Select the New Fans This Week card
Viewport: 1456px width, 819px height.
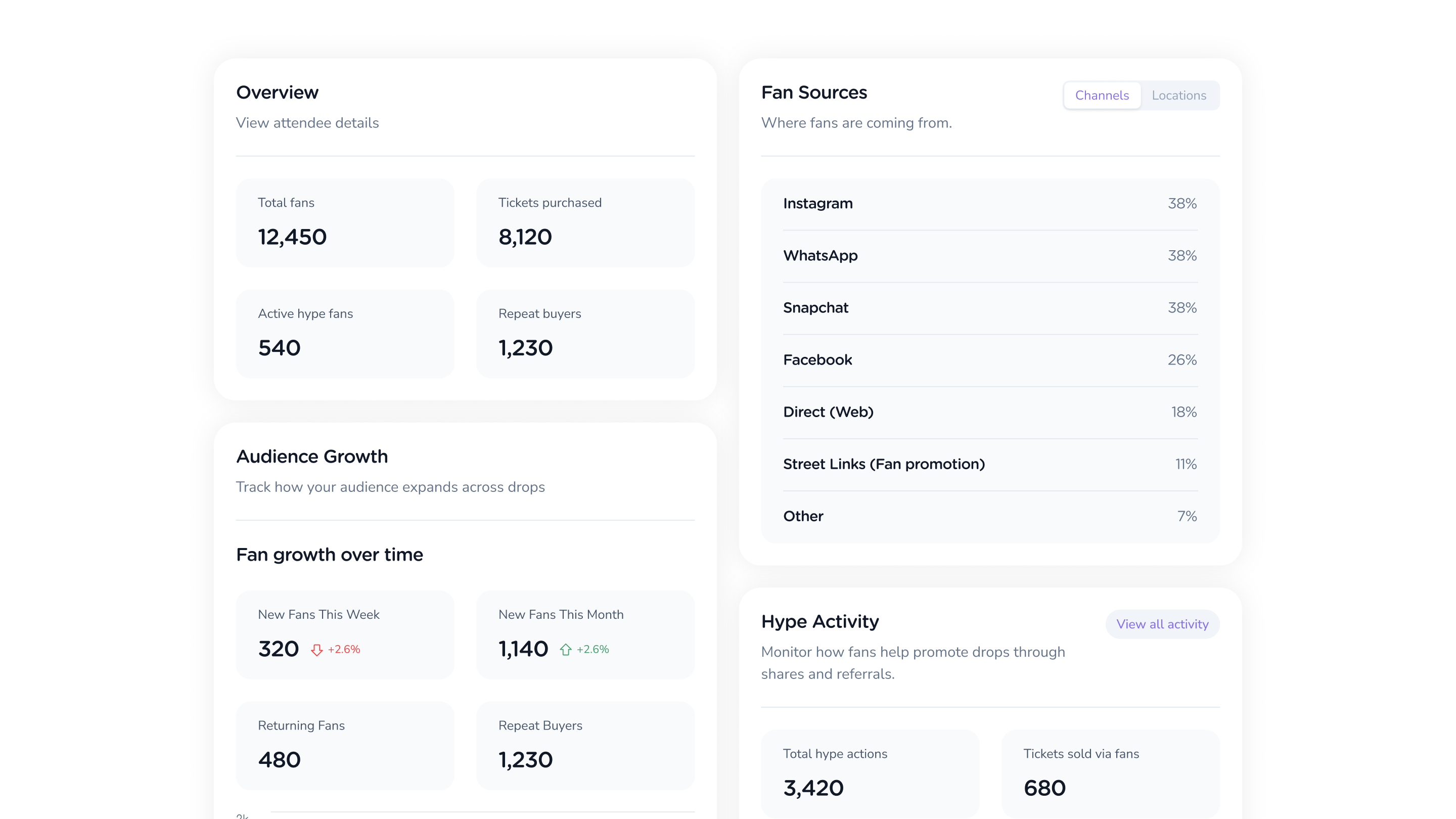345,635
